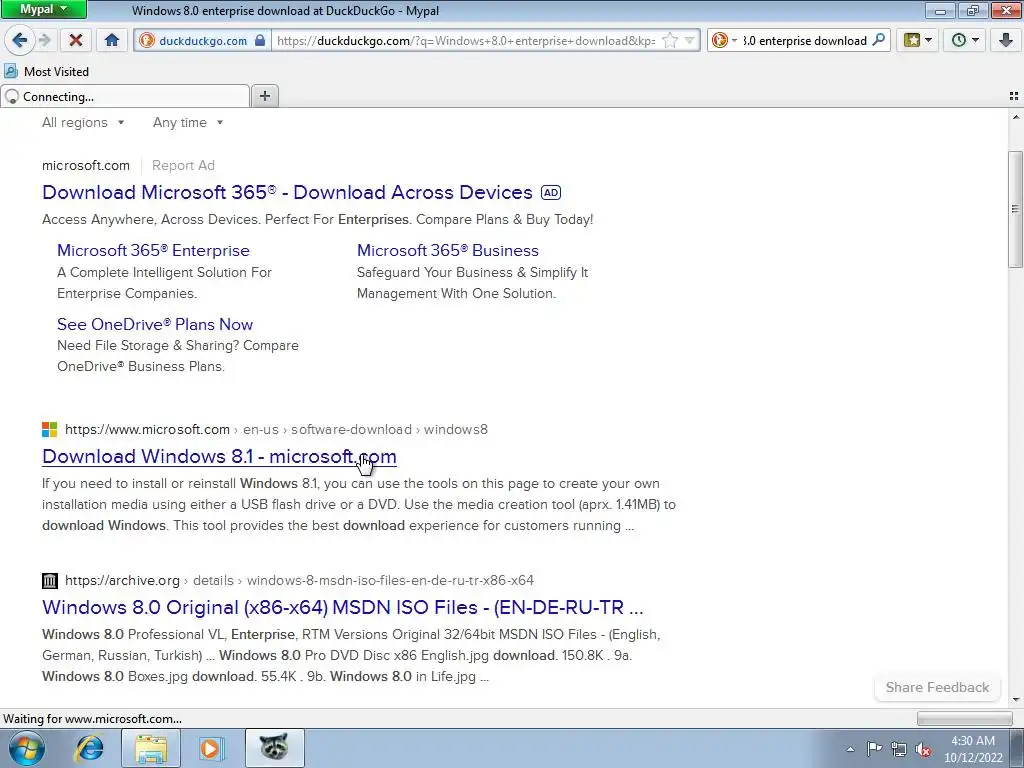The width and height of the screenshot is (1024, 768).
Task: Open Microsoft 365 Business sublink
Action: point(448,251)
